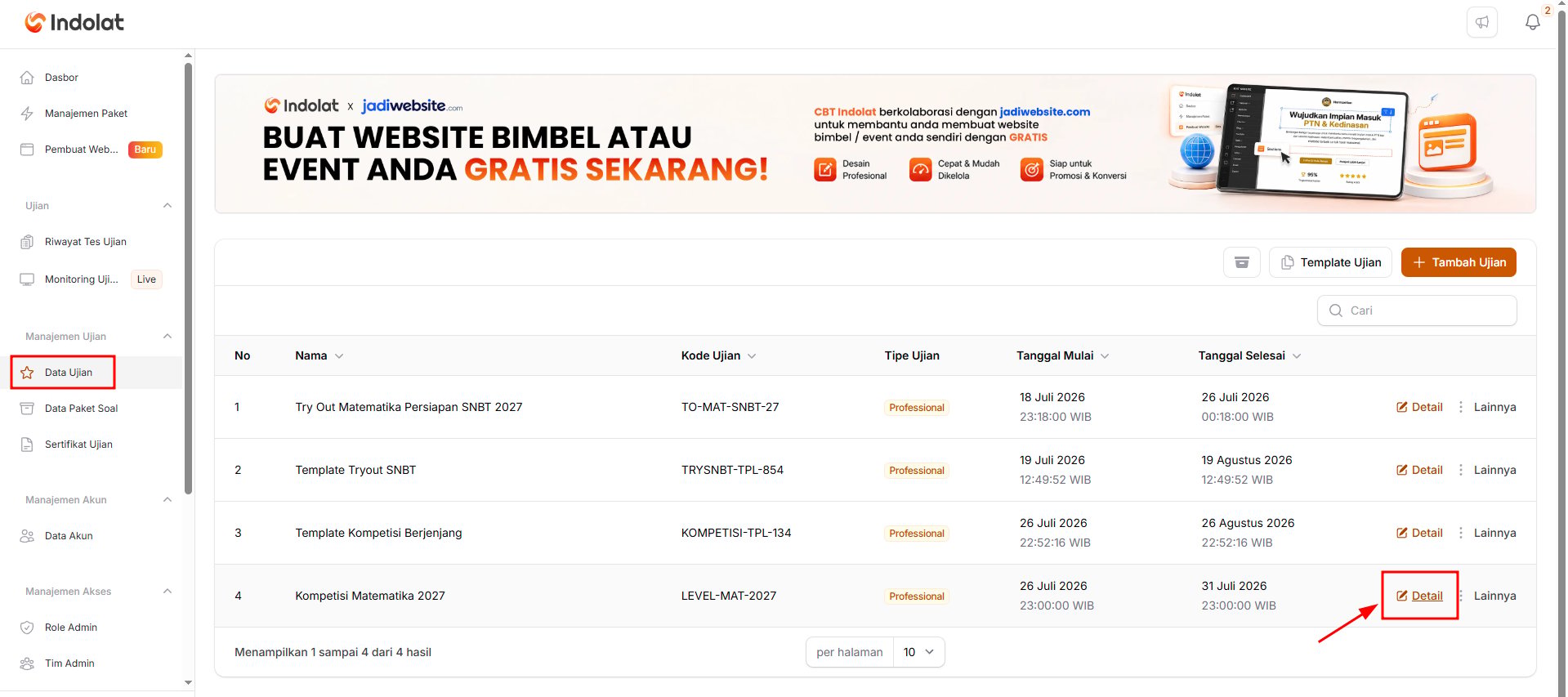The image size is (1568, 697).
Task: Navigate to Dasbor menu item
Action: click(61, 78)
